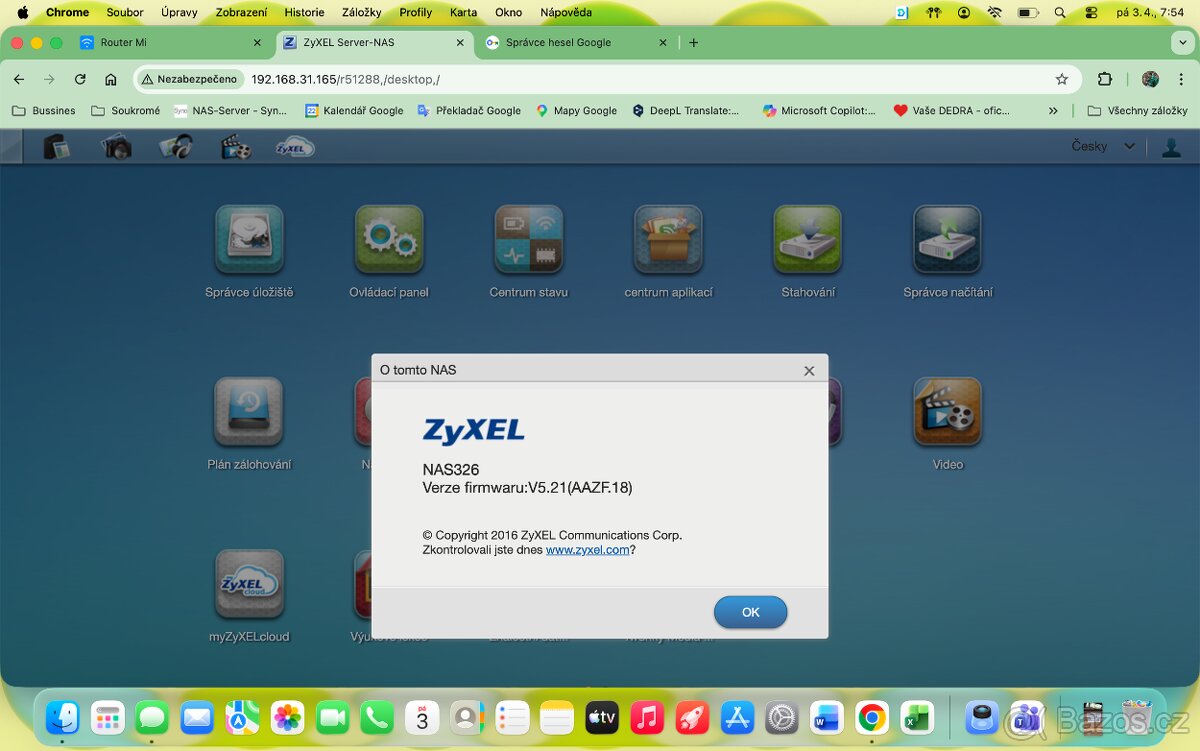Open the Bussines bookmarks folder
Screen dimensions: 1200x751
(44, 111)
